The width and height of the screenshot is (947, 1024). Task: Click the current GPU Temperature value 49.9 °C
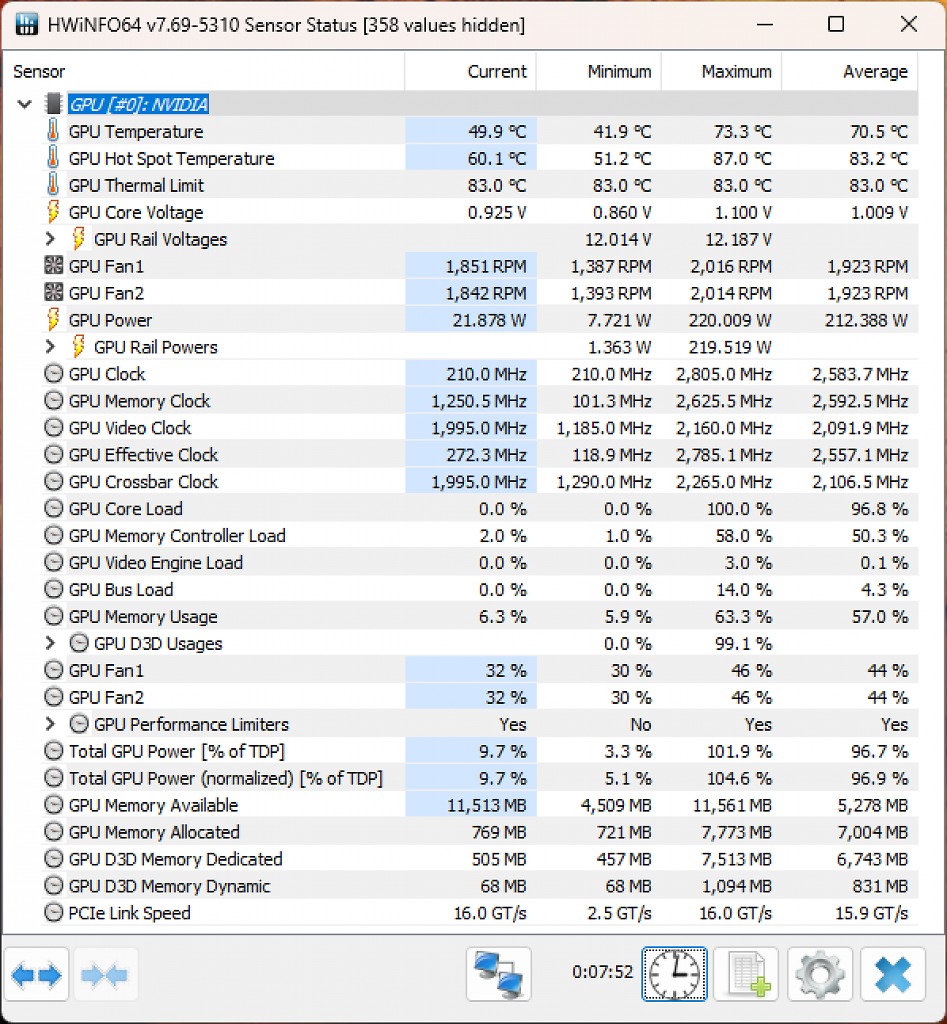pos(497,131)
